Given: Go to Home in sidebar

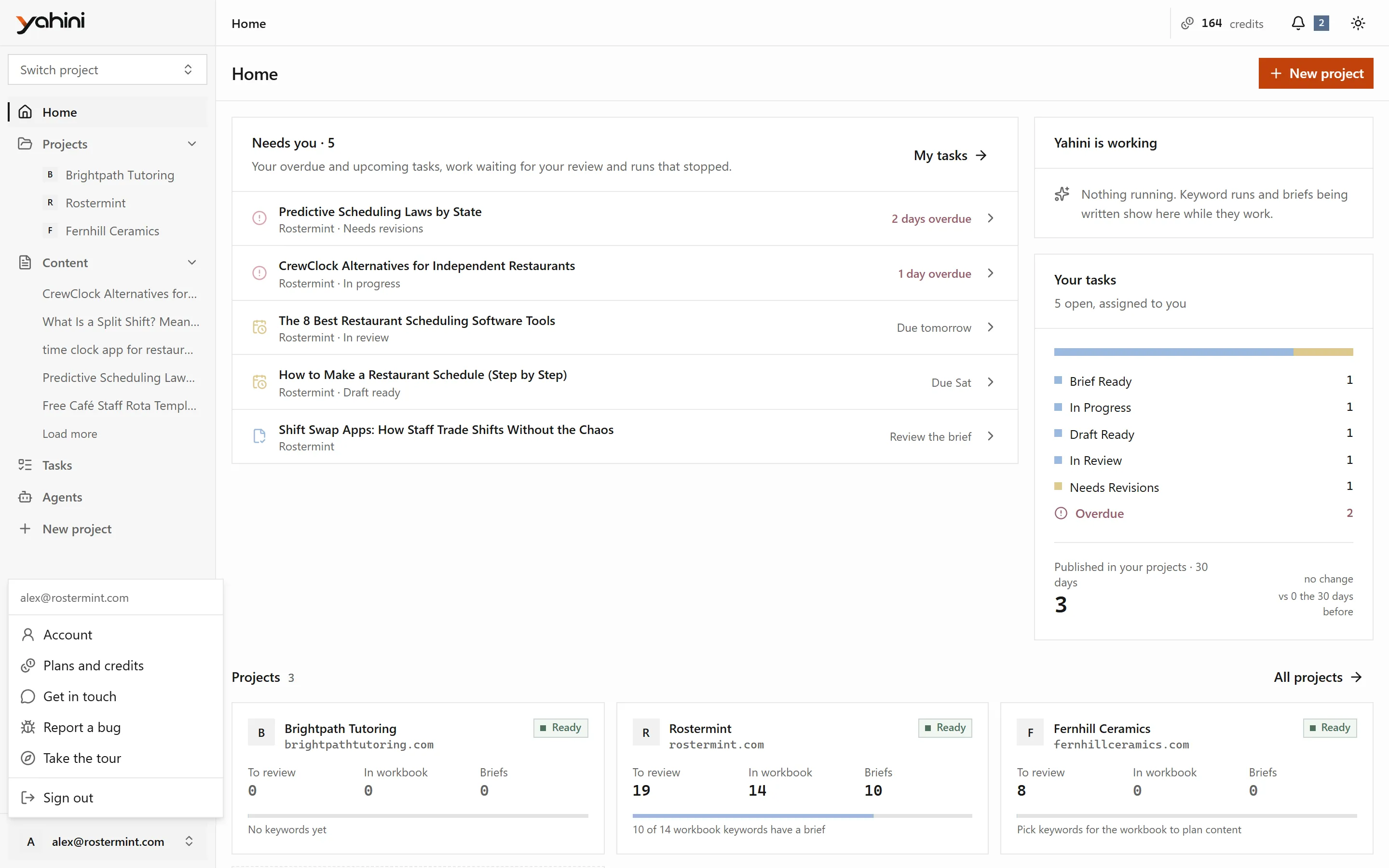Looking at the screenshot, I should point(108,112).
